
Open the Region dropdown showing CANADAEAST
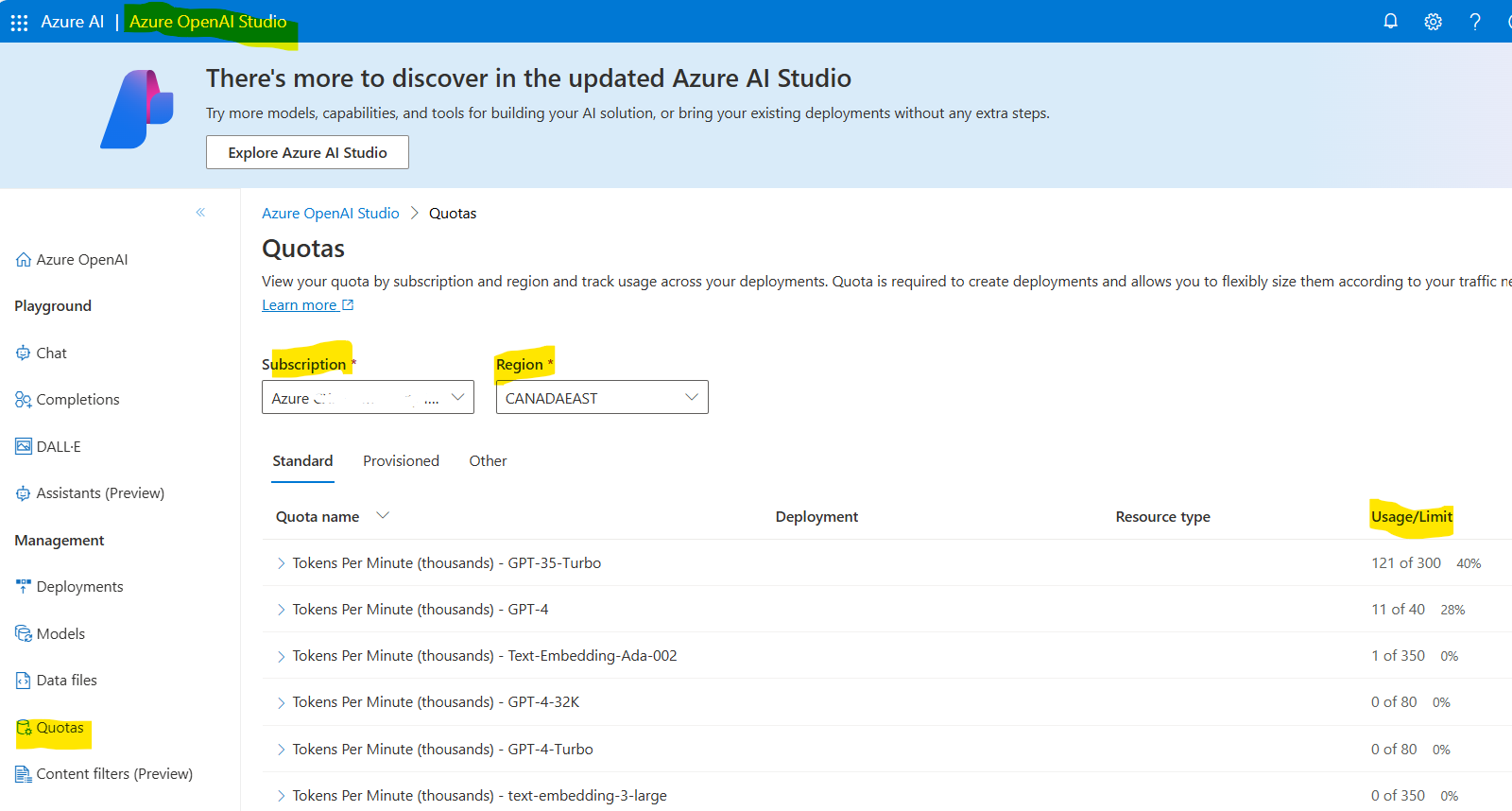602,397
